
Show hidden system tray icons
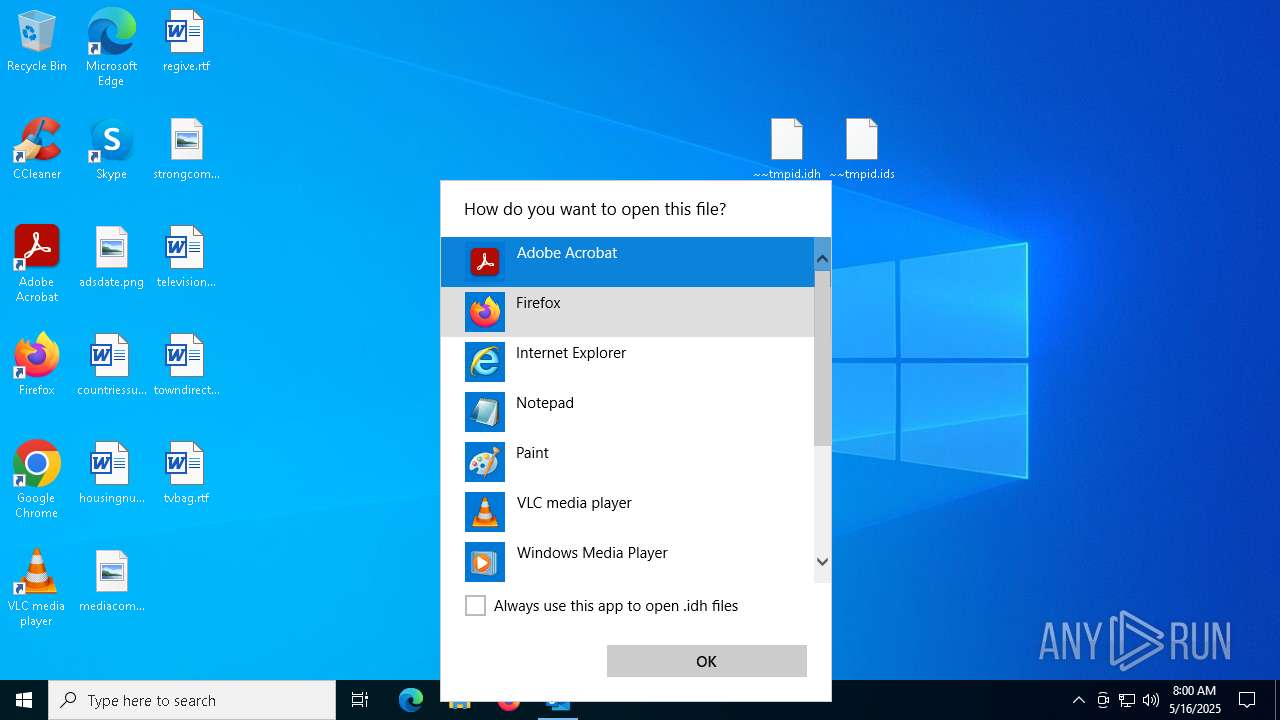pyautogui.click(x=1078, y=700)
